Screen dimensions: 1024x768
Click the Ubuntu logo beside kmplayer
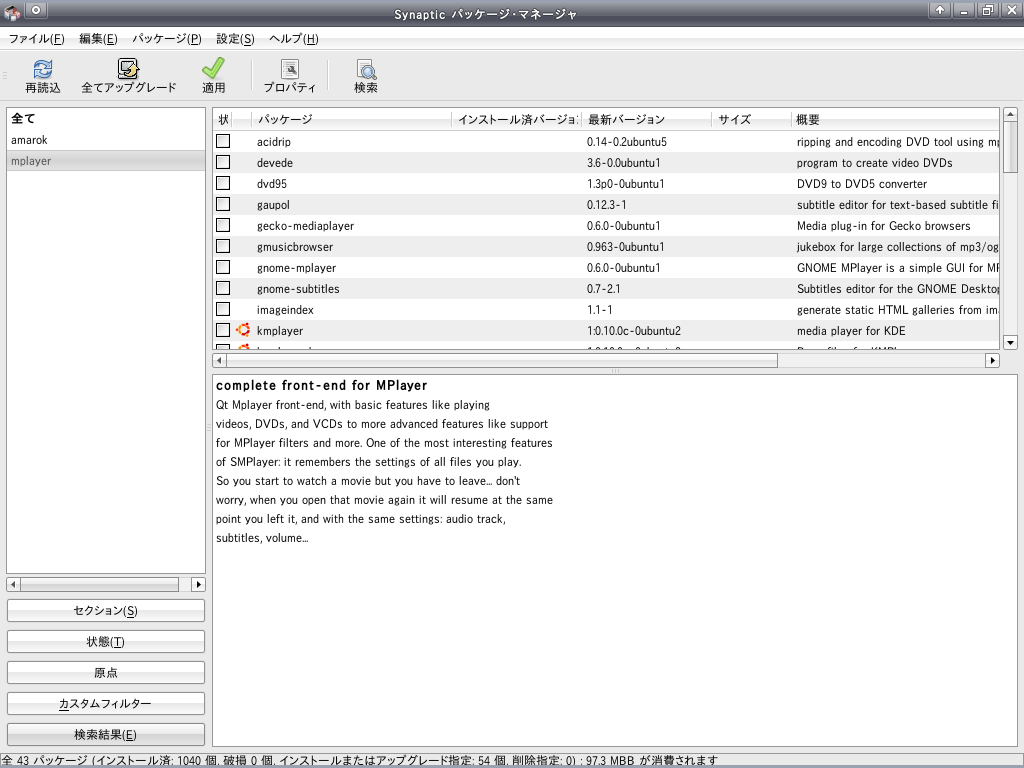click(x=243, y=330)
